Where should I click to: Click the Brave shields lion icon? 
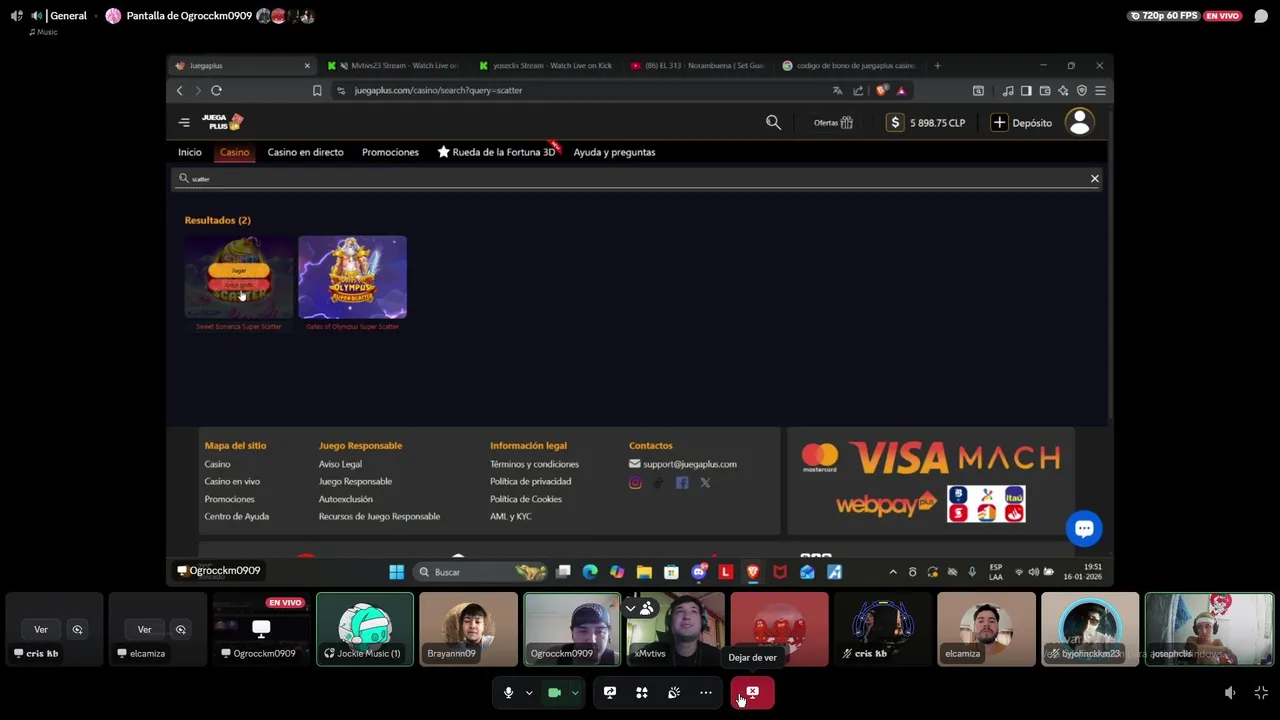click(x=881, y=90)
